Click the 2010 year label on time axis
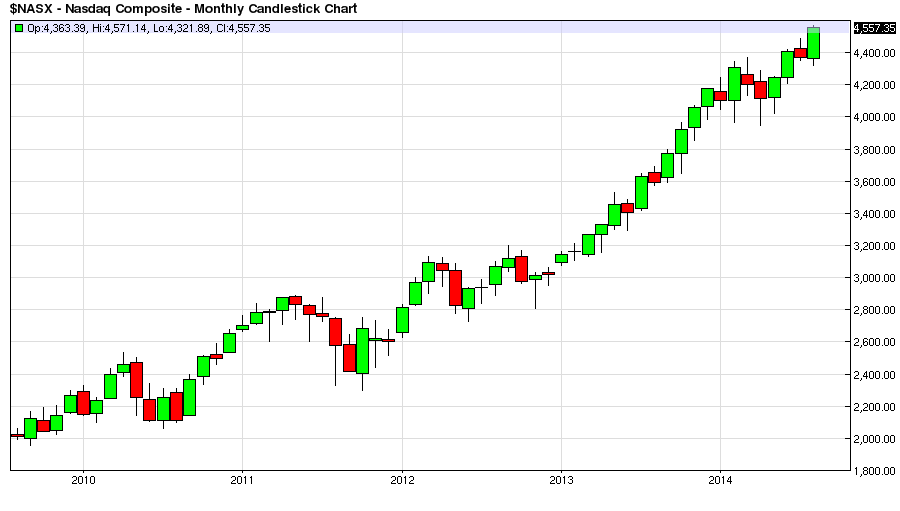 tap(83, 480)
